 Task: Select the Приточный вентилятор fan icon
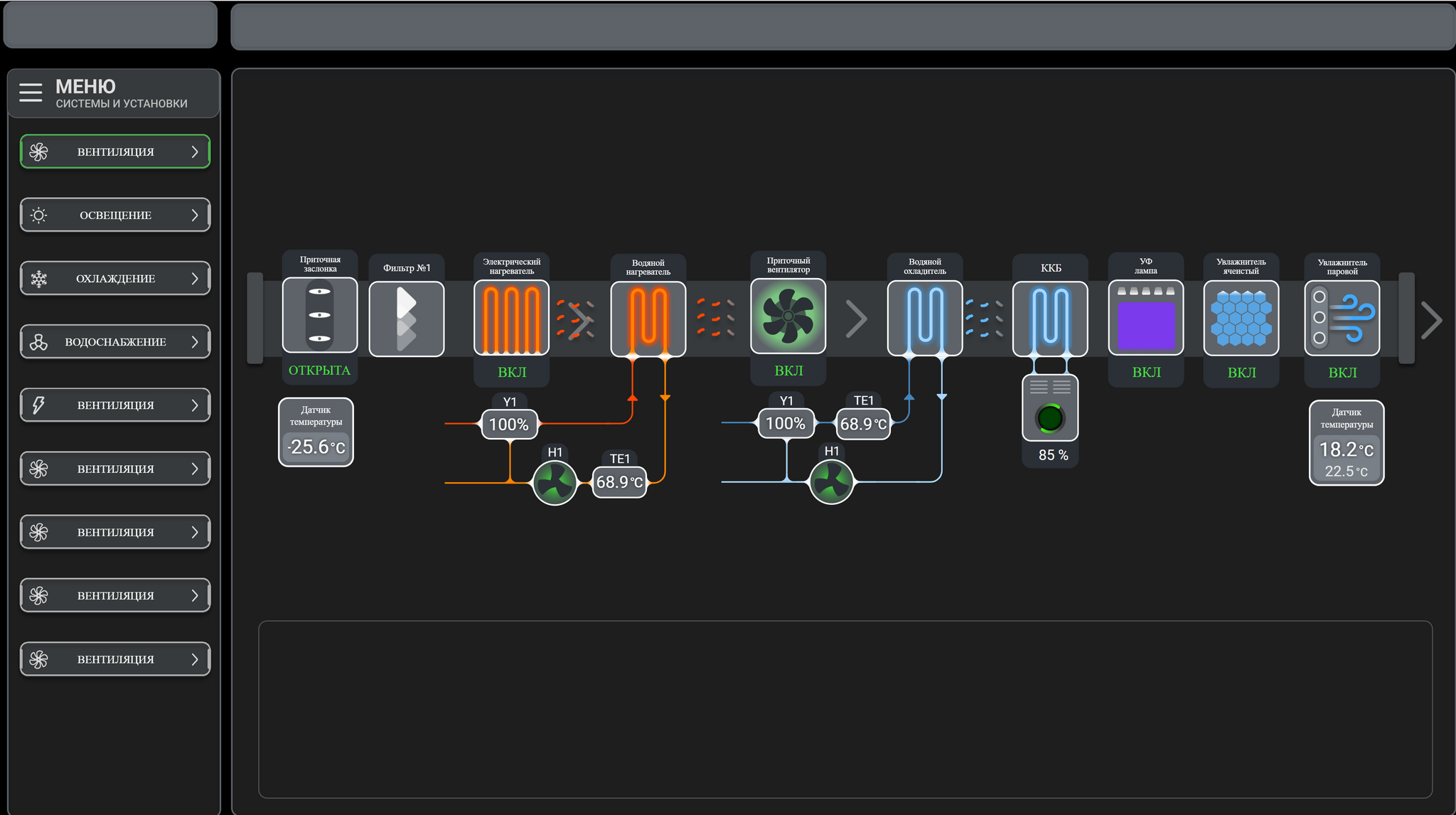(788, 316)
